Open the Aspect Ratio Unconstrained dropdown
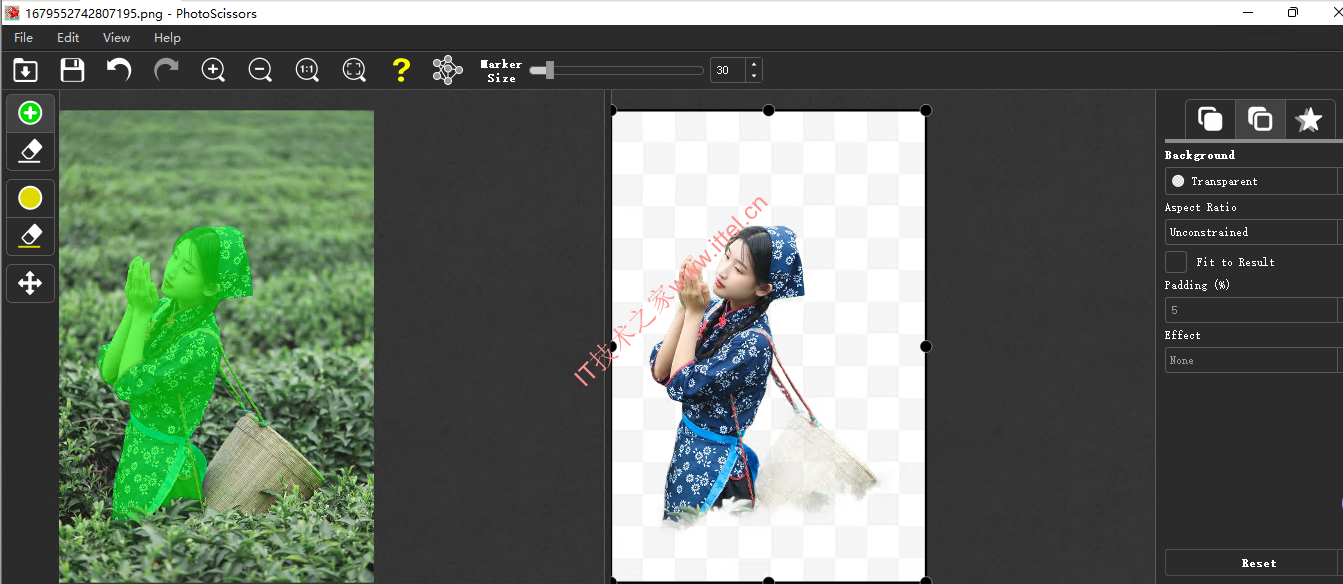 coord(1254,232)
